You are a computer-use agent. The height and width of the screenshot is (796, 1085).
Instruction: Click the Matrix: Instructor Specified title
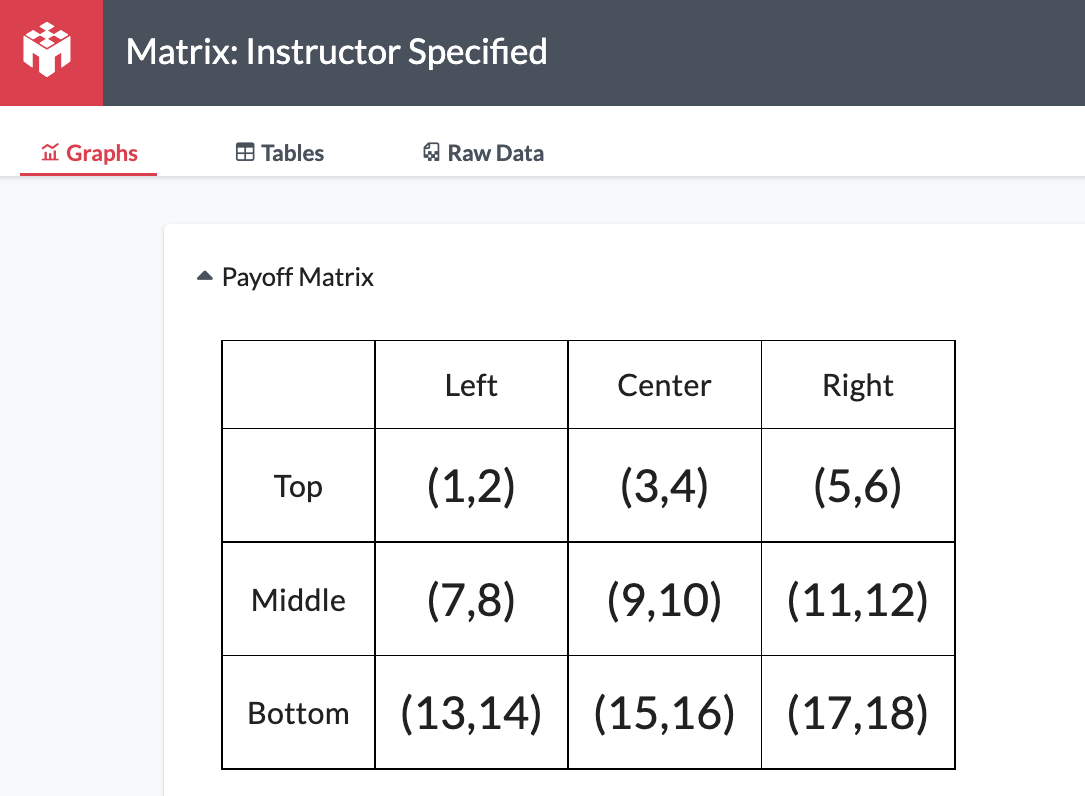(336, 52)
